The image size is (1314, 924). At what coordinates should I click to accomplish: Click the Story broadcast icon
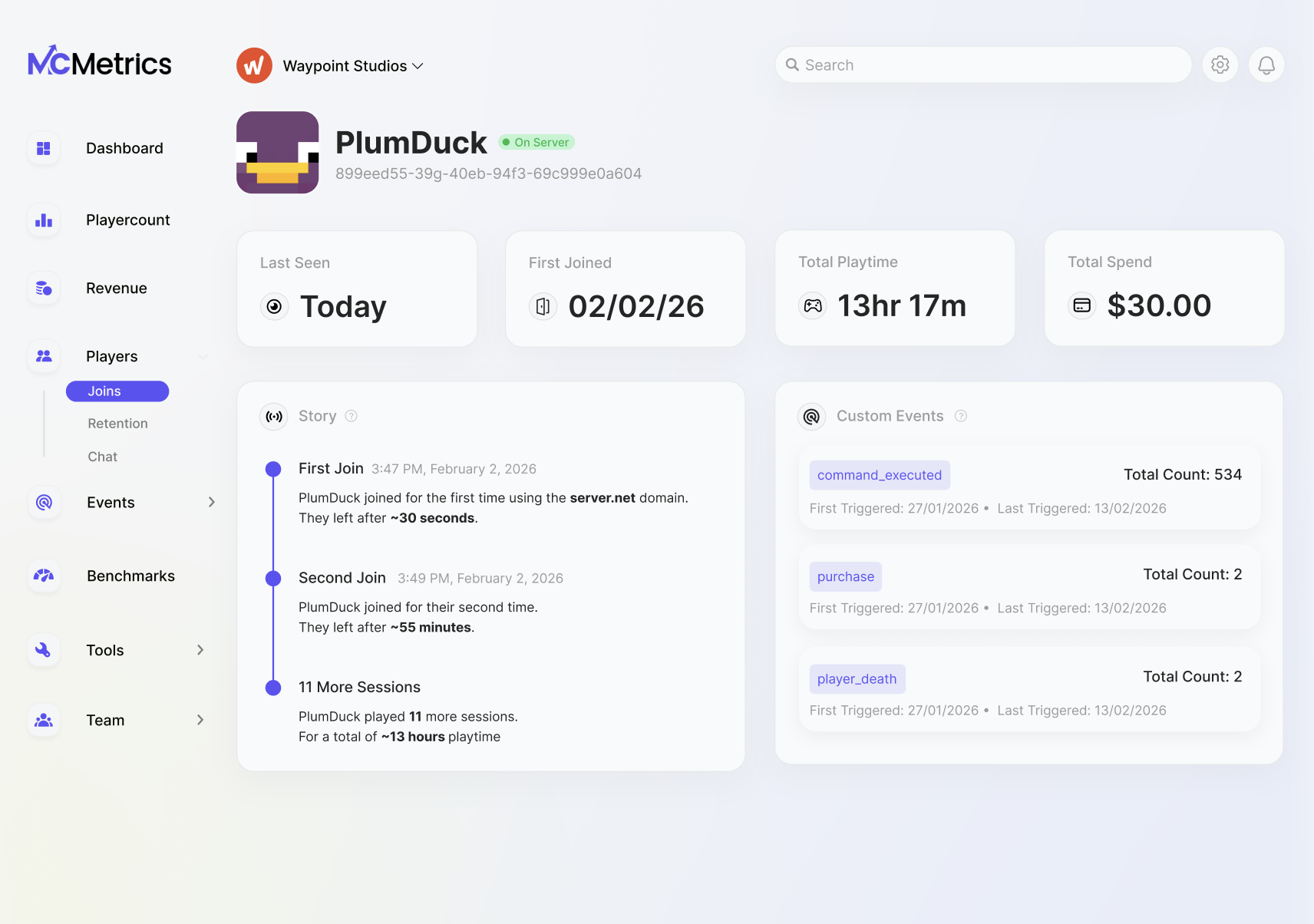click(274, 417)
